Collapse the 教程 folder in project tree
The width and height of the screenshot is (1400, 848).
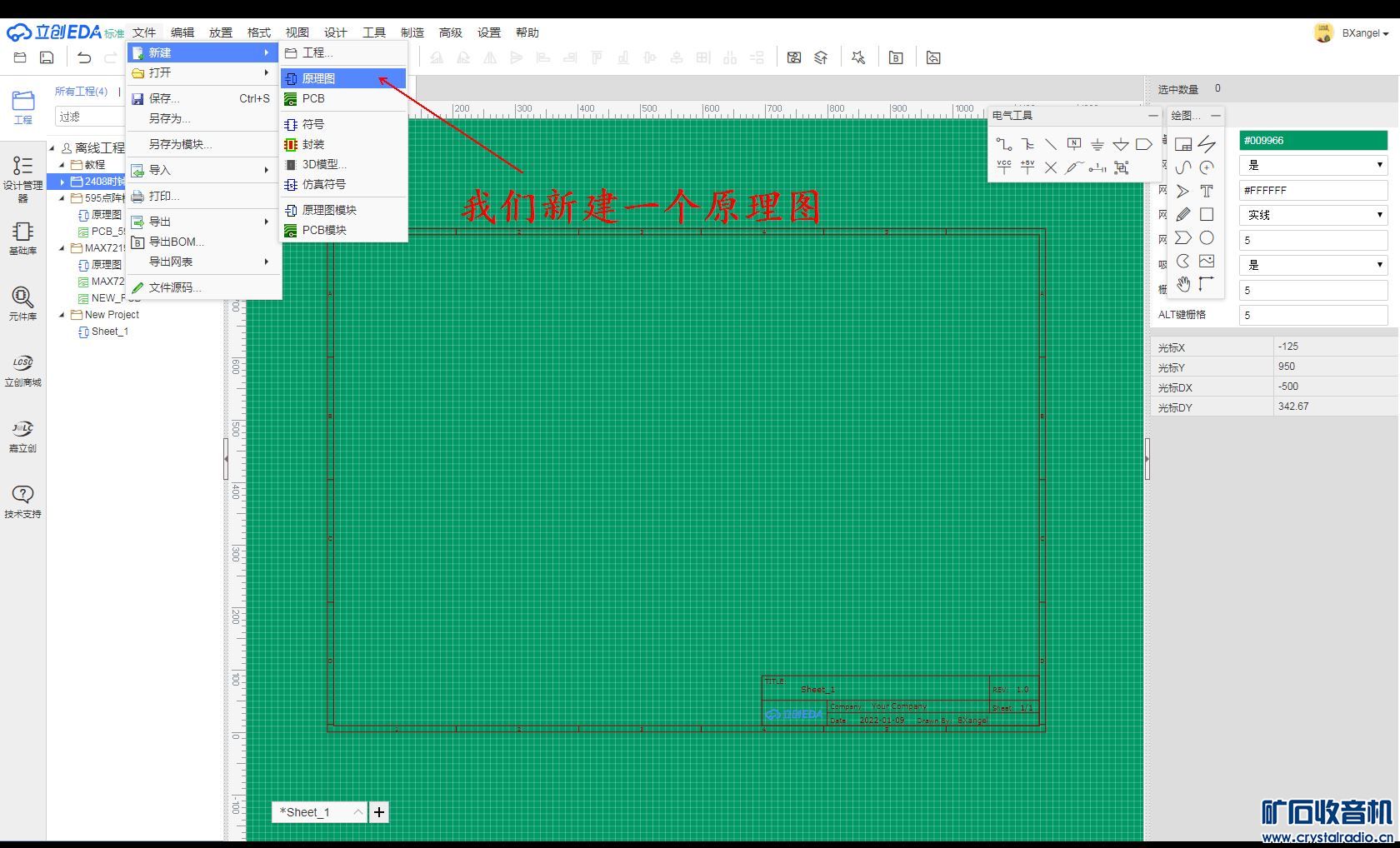tap(62, 165)
